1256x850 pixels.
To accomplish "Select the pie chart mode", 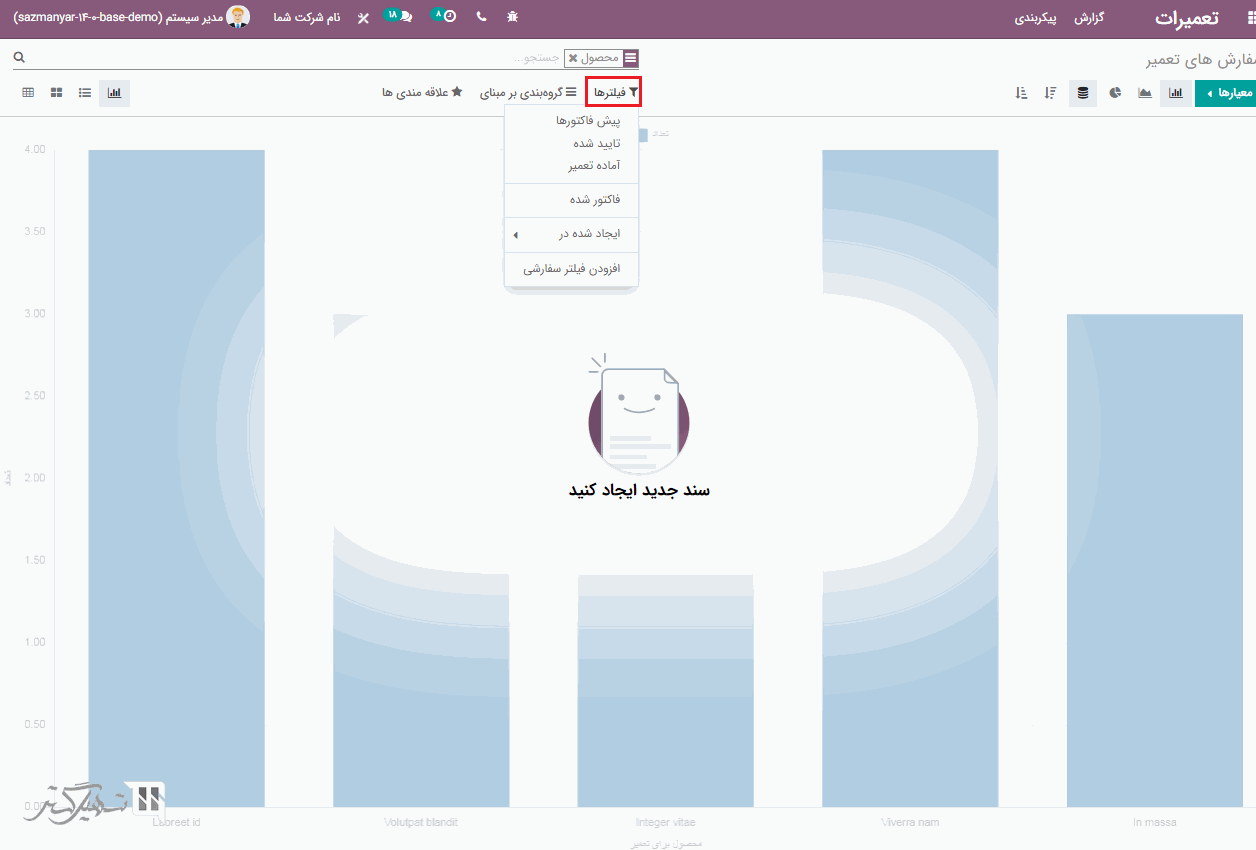I will [x=1115, y=93].
